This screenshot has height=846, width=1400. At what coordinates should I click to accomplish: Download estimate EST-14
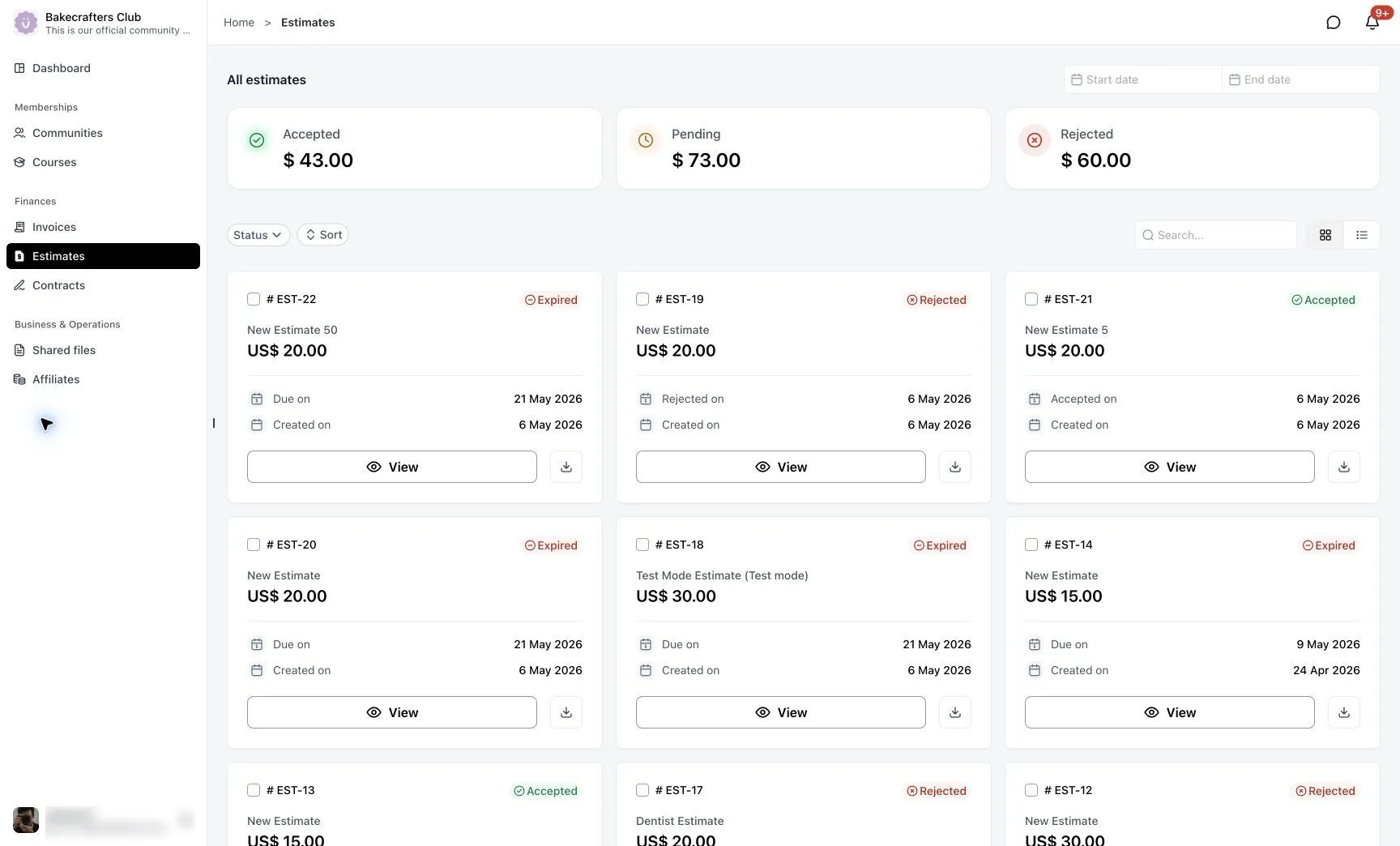(x=1344, y=712)
